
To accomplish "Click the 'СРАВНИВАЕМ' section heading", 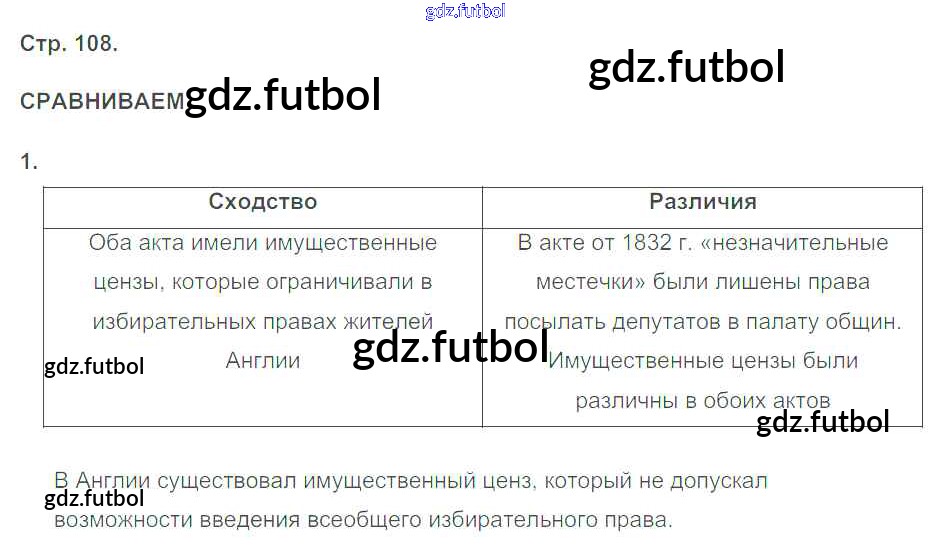I will [102, 101].
